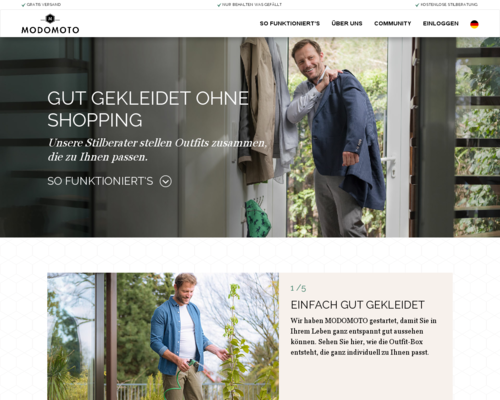Click the checkmark beside Gratis Versand
500x400 pixels.
pos(23,5)
